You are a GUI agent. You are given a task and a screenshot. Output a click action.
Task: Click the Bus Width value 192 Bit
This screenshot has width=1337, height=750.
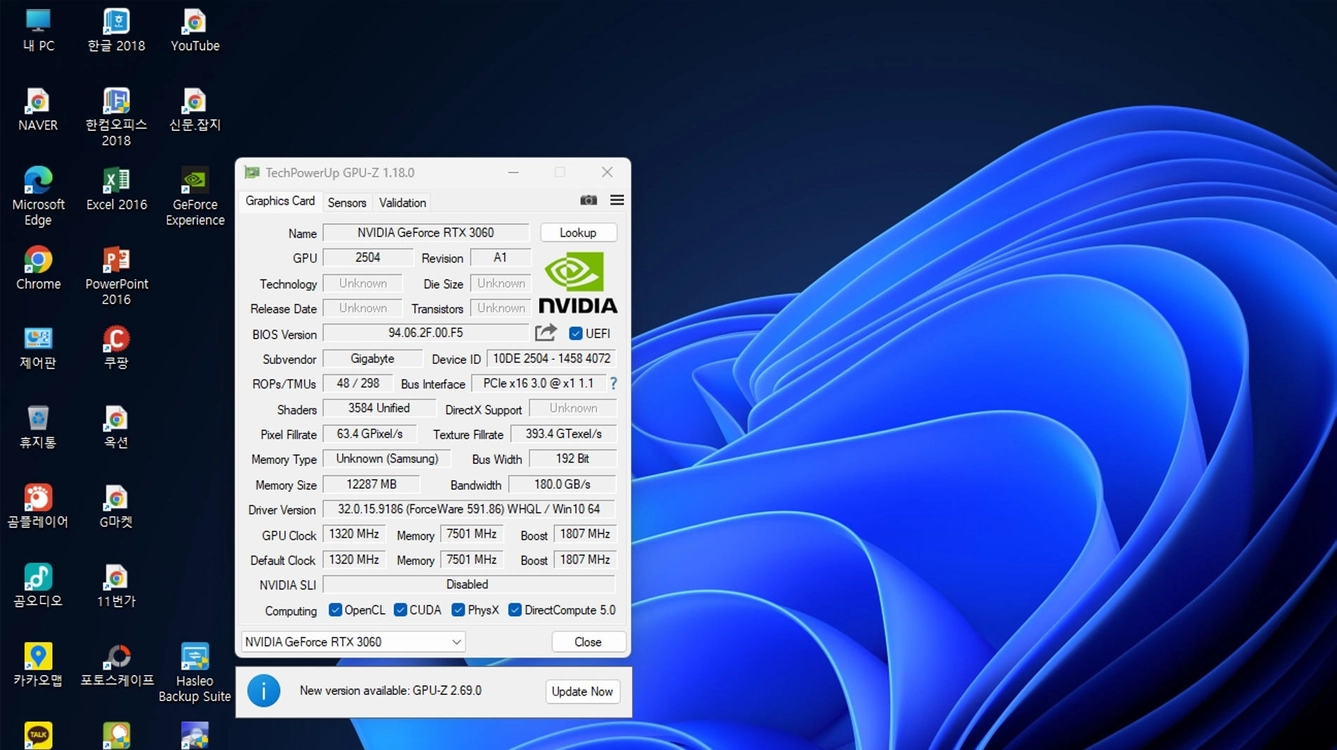[573, 459]
